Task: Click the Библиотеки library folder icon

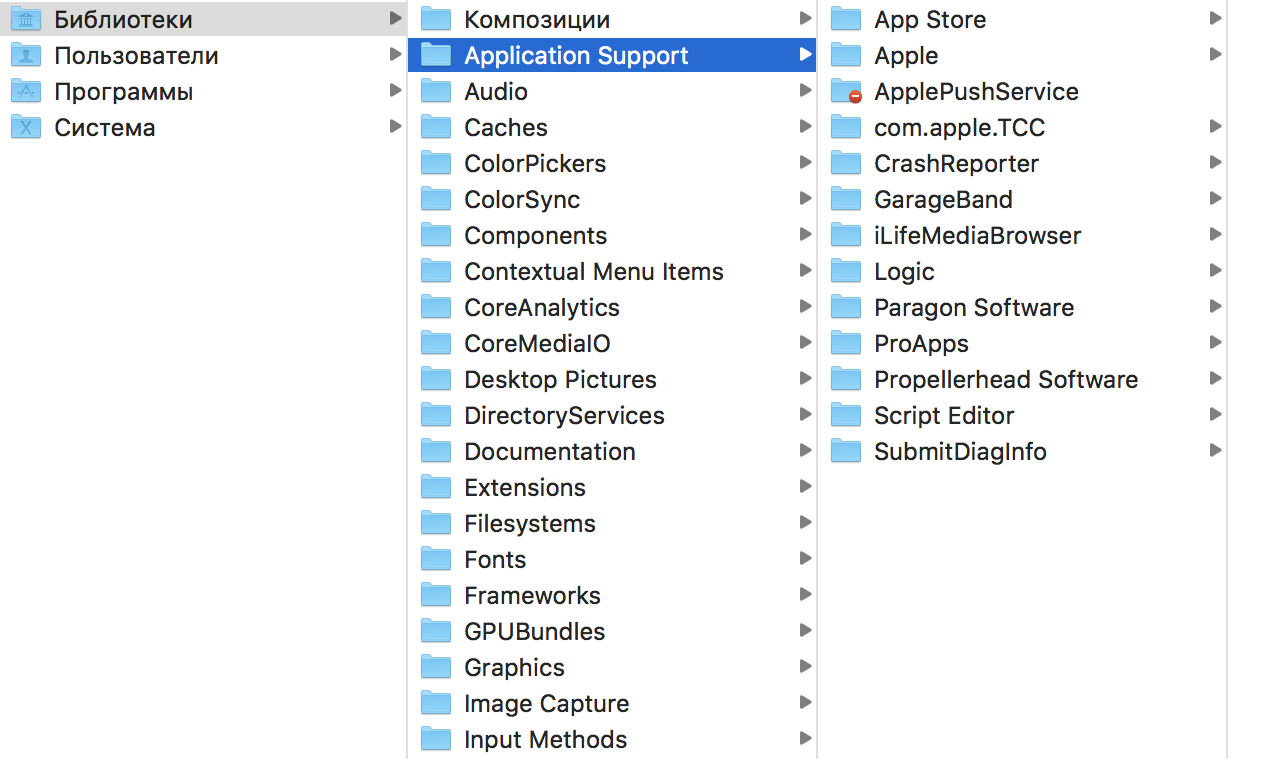Action: click(x=26, y=19)
